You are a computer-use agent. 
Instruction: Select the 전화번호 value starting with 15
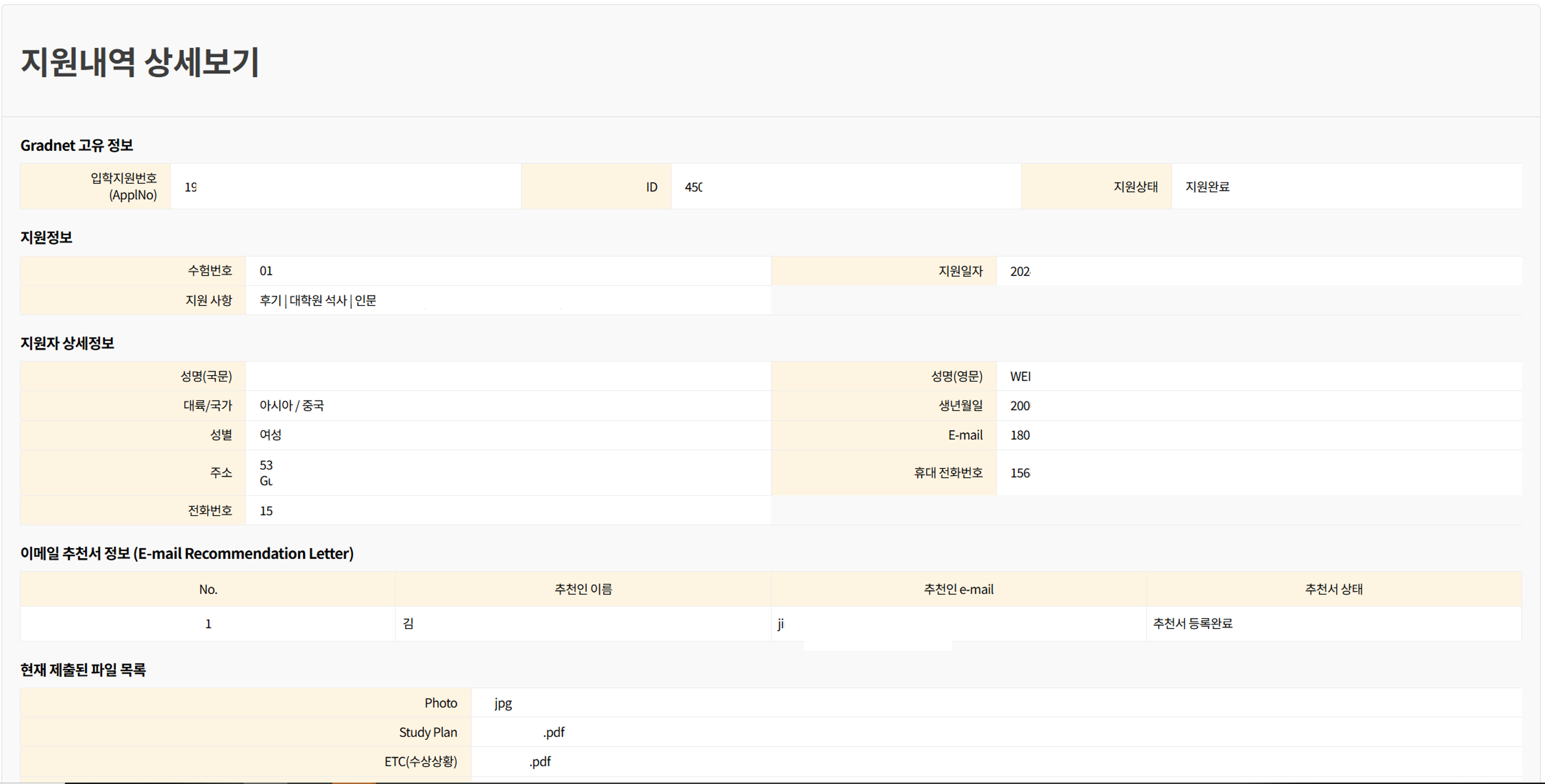point(266,511)
